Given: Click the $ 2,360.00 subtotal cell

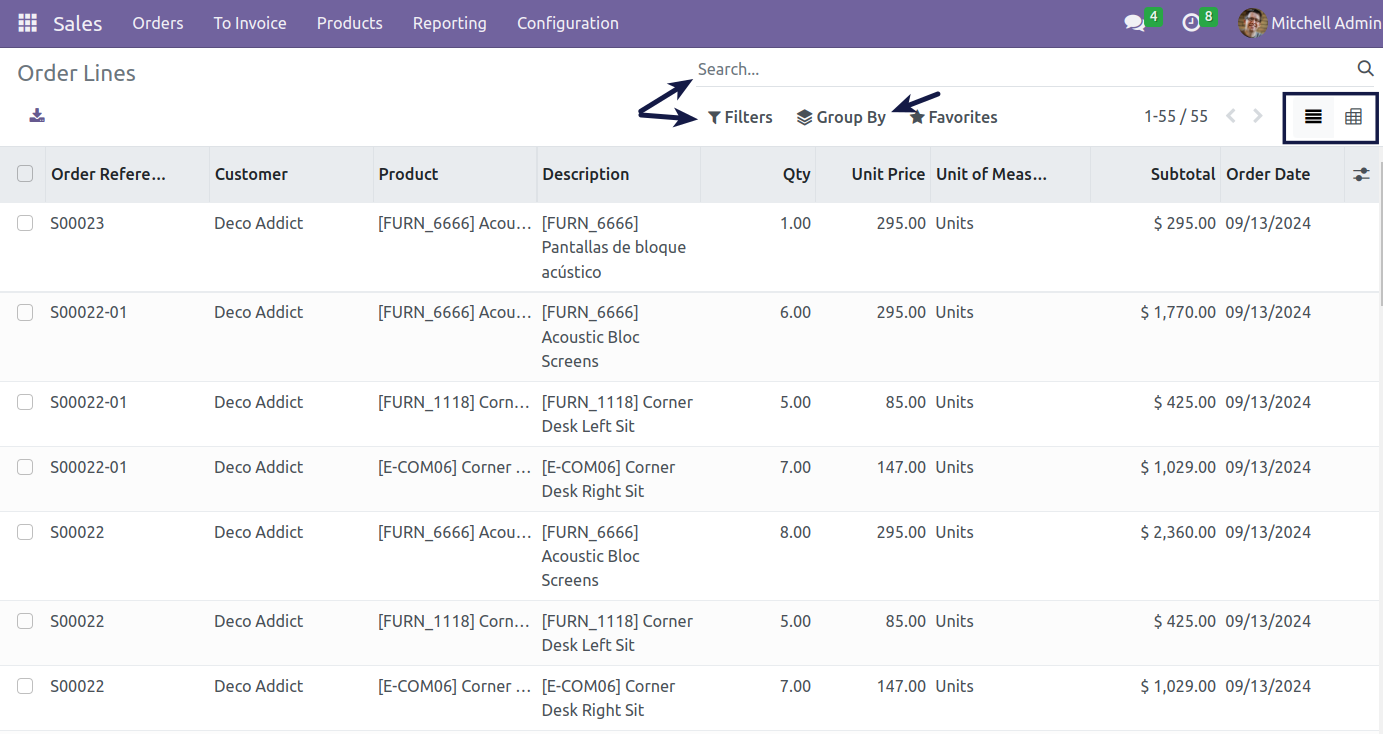Looking at the screenshot, I should point(1178,532).
